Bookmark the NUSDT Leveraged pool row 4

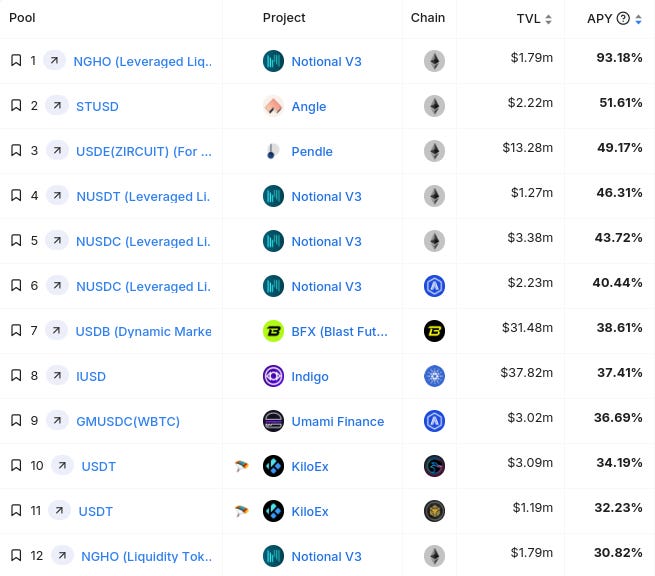pyautogui.click(x=16, y=195)
